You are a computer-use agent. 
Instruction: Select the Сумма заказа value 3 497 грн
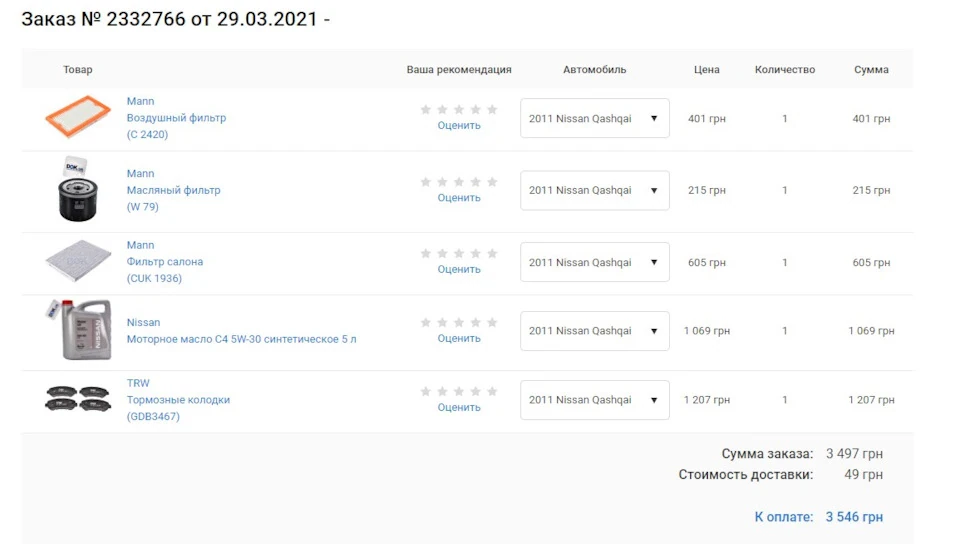854,454
